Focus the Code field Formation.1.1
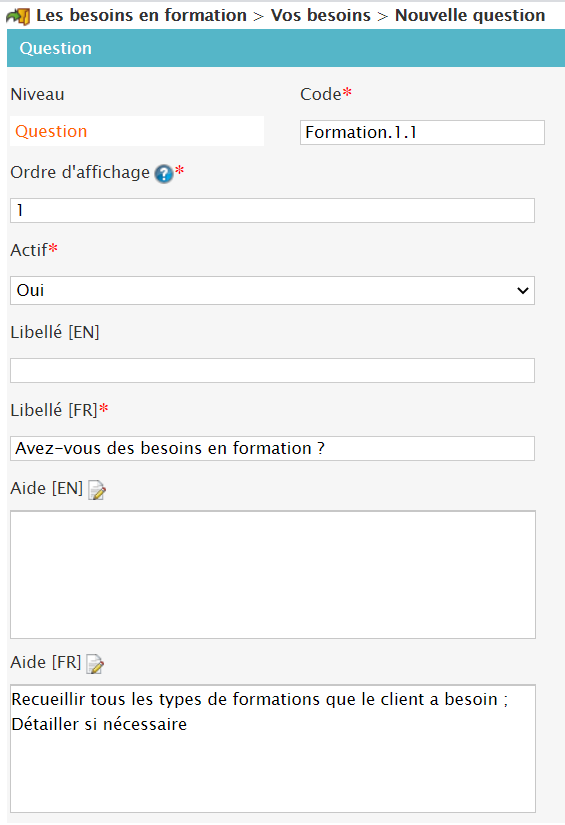Image resolution: width=565 pixels, height=825 pixels. (422, 133)
